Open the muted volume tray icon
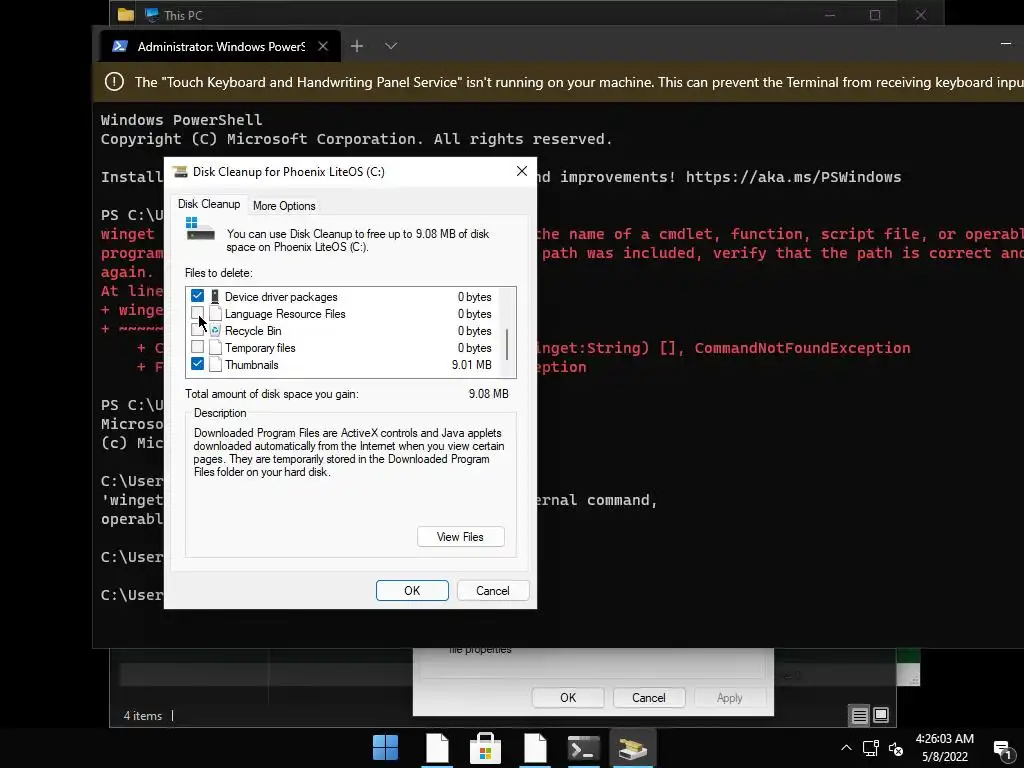The height and width of the screenshot is (768, 1024). click(896, 748)
